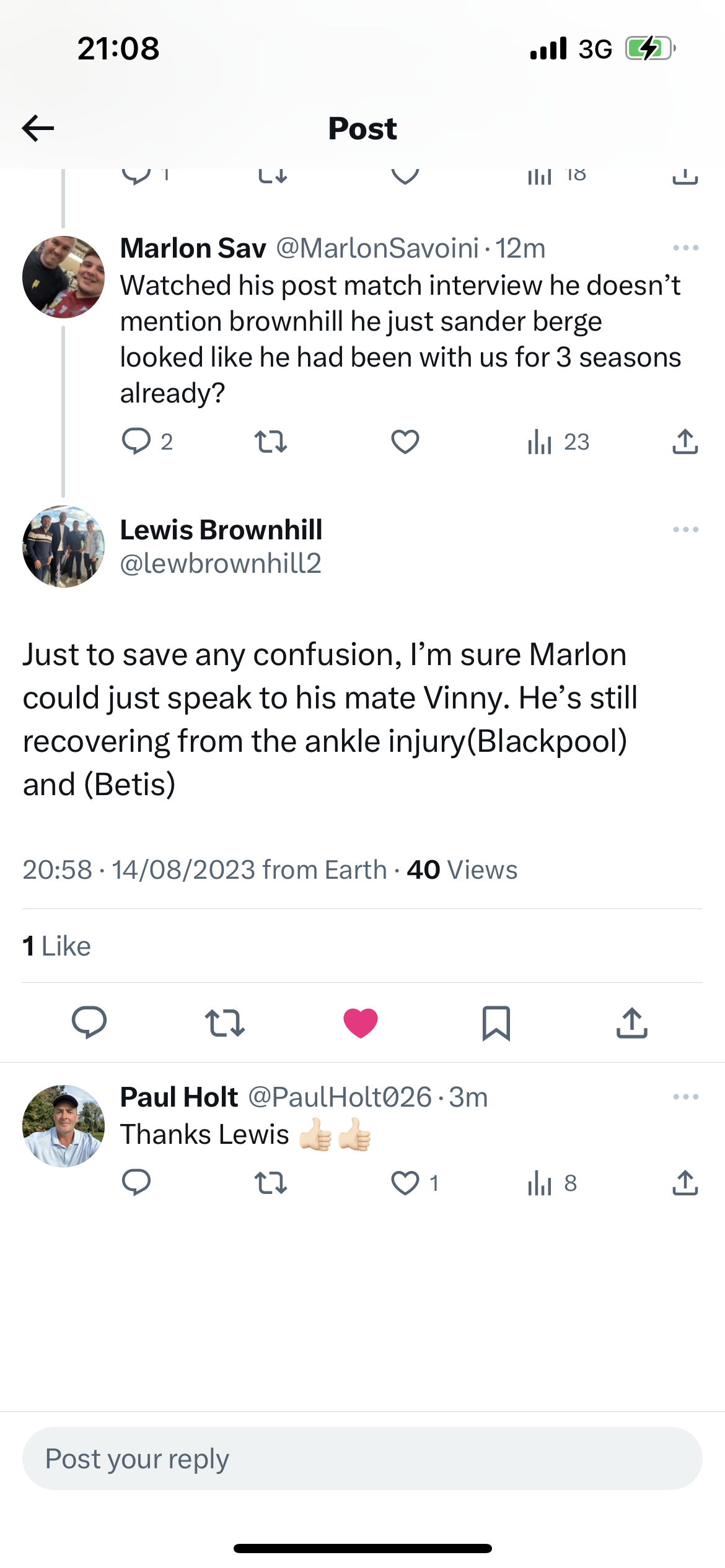Unlike Lewis Brownhill's post with pink heart
The width and height of the screenshot is (725, 1568).
click(361, 1022)
